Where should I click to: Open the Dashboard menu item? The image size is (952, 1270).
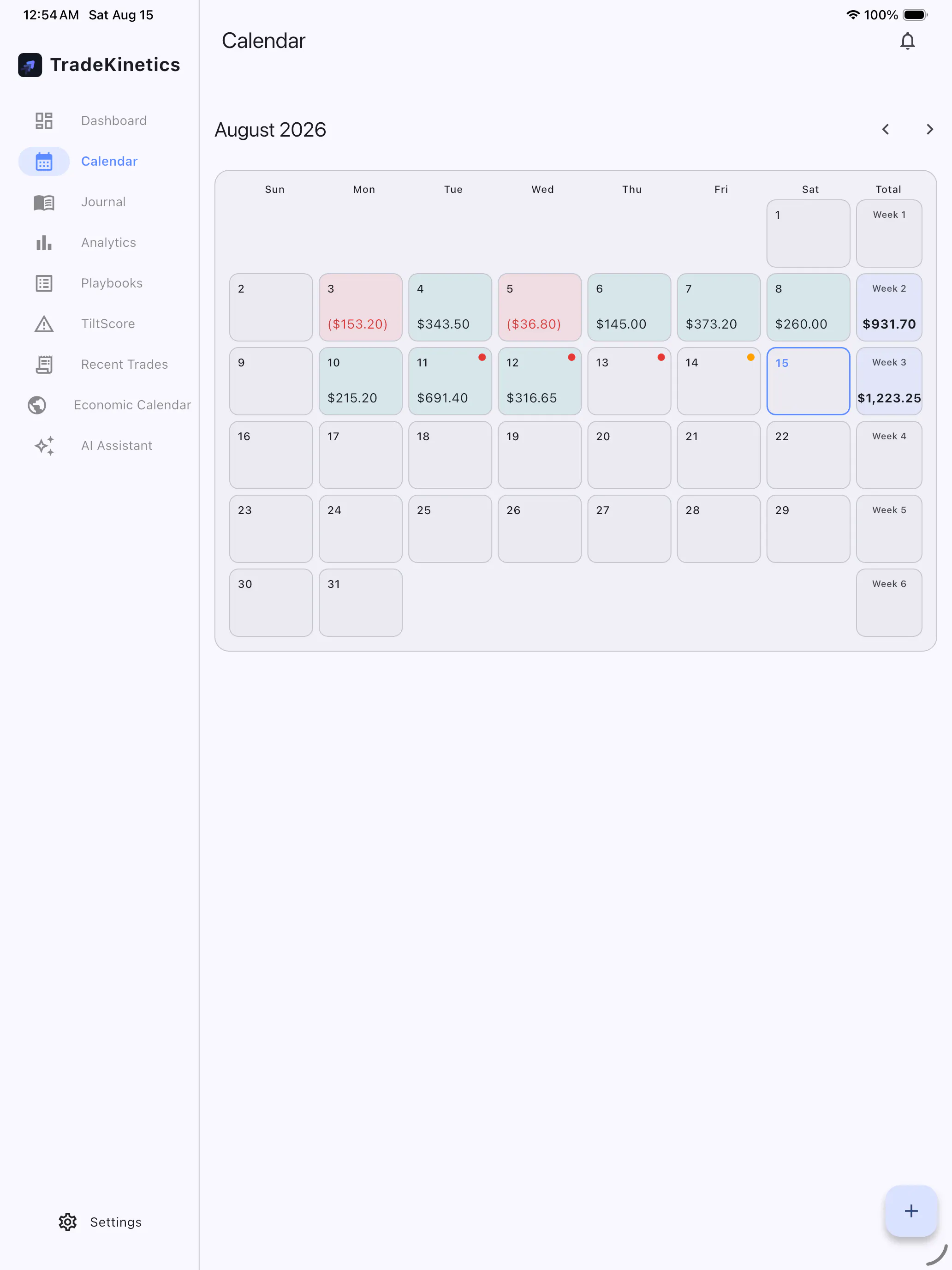(113, 120)
